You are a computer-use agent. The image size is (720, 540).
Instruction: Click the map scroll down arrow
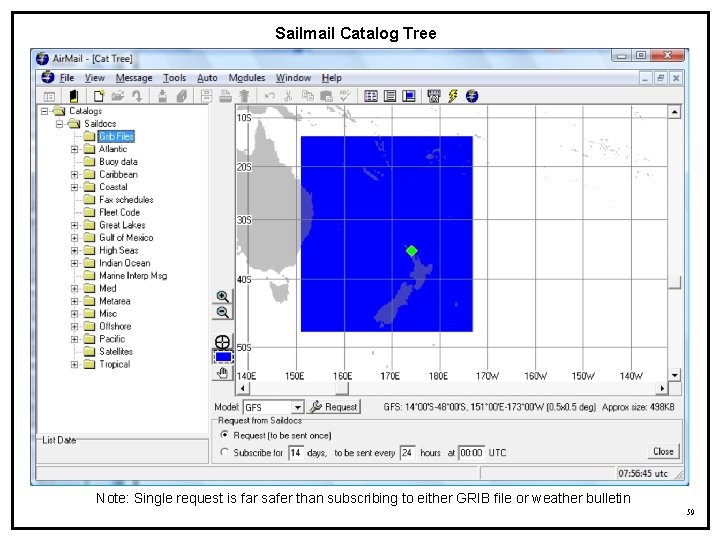pyautogui.click(x=674, y=375)
